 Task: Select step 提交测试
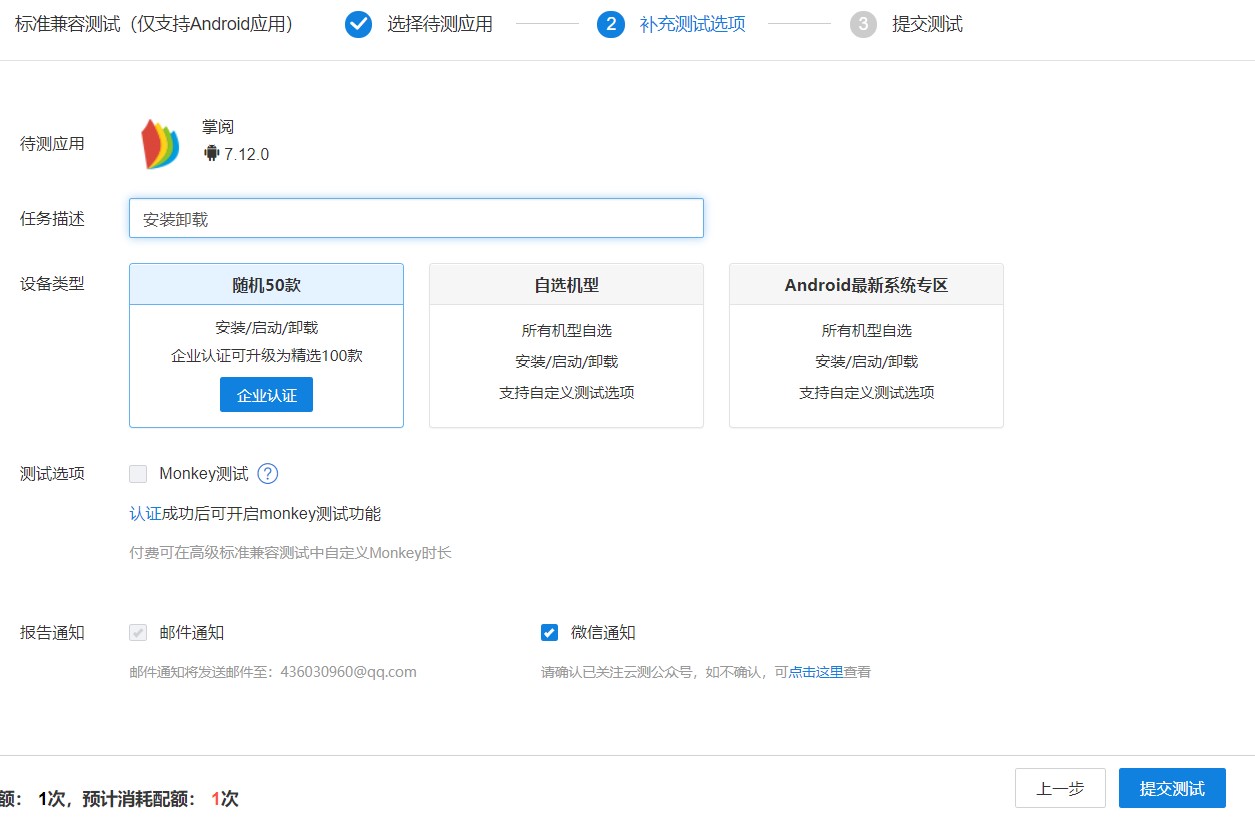[x=927, y=24]
